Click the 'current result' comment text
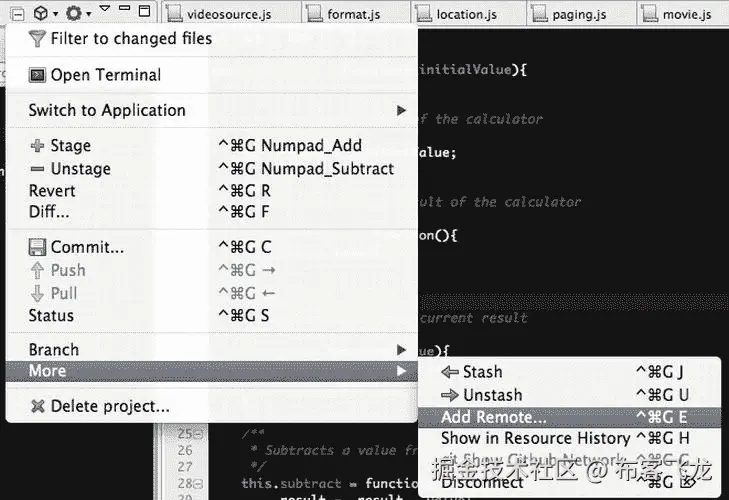 (473, 318)
